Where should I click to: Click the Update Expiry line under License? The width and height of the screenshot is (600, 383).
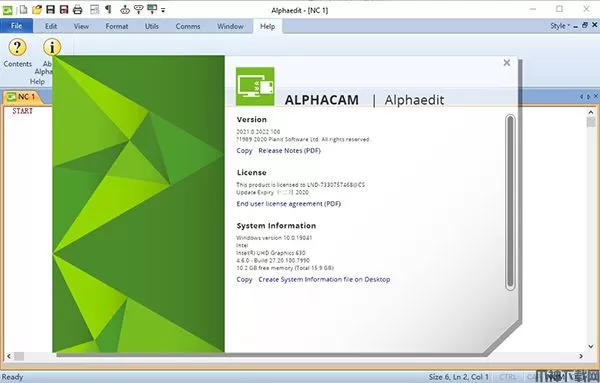pyautogui.click(x=272, y=192)
